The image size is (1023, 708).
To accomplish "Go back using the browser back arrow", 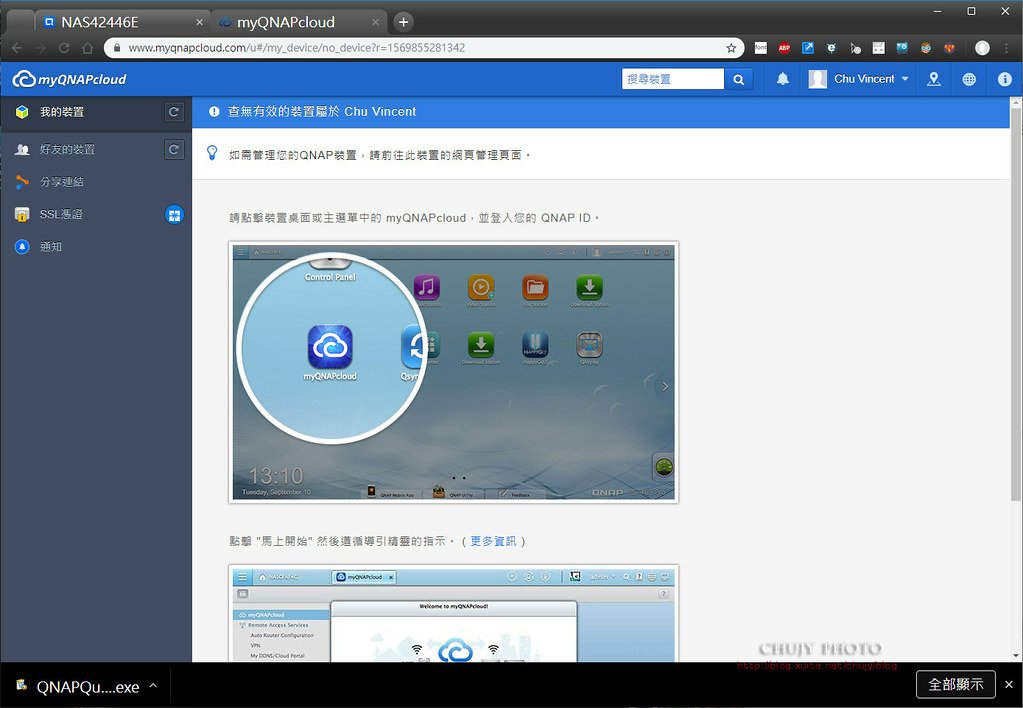I will (18, 48).
